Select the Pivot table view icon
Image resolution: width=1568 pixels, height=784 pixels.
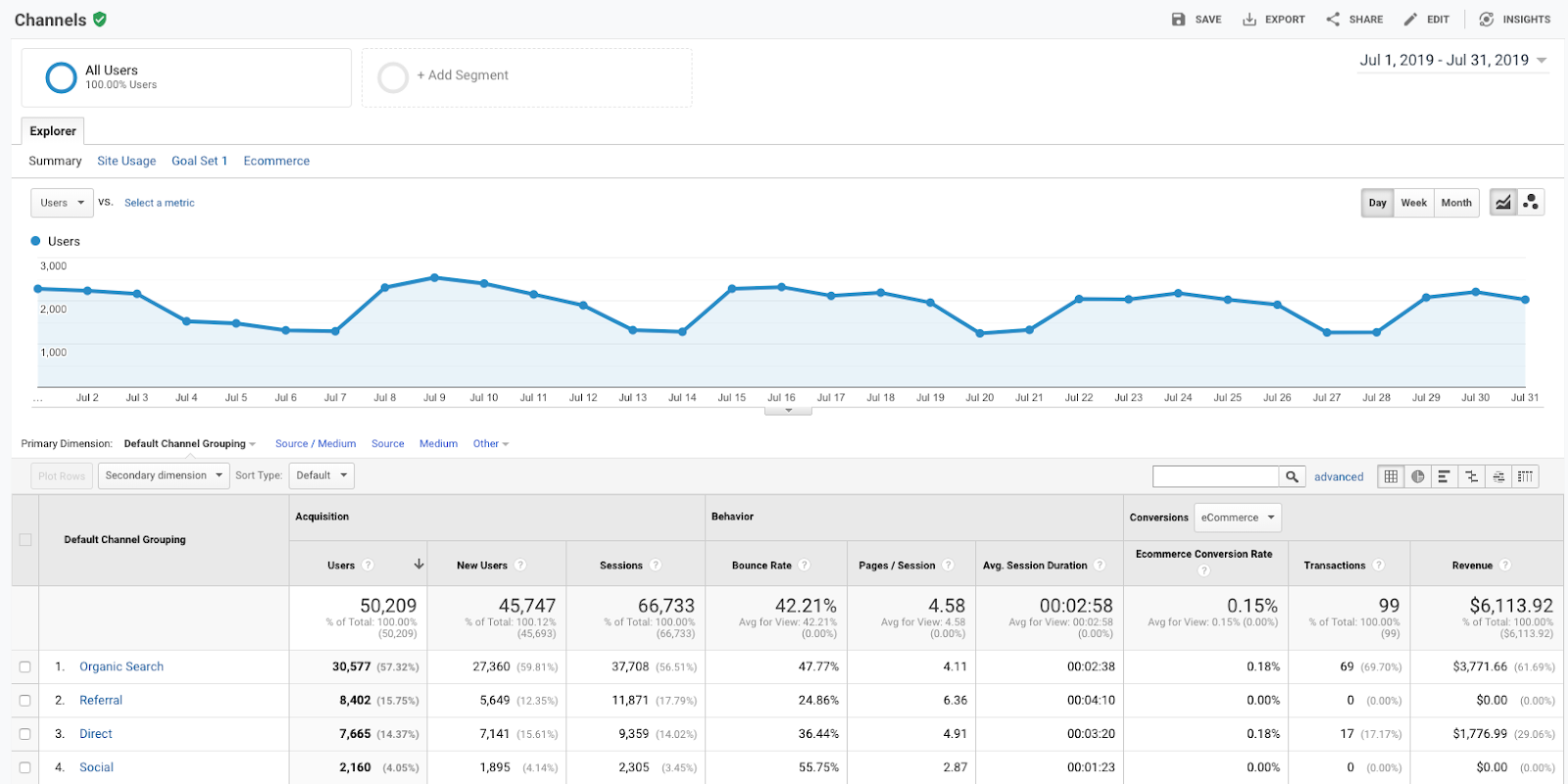(x=1525, y=476)
